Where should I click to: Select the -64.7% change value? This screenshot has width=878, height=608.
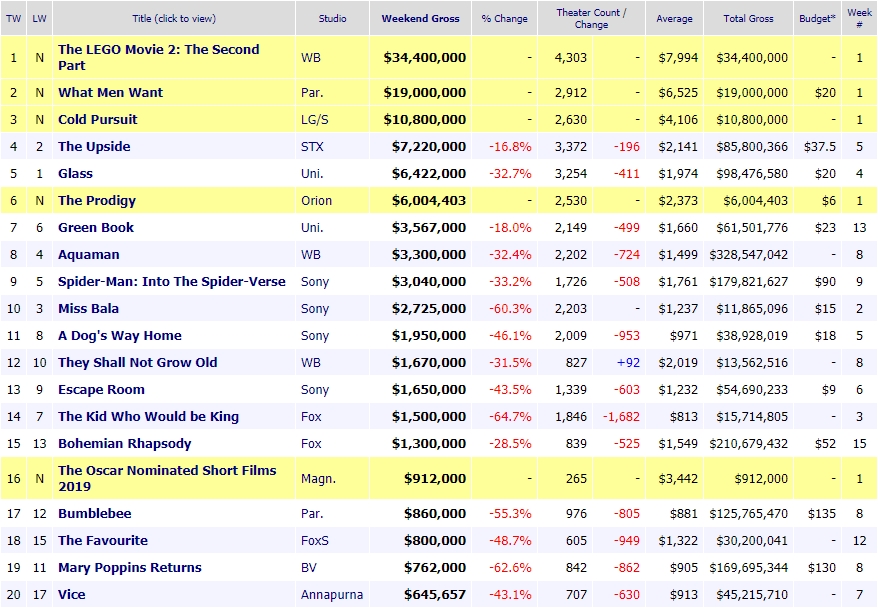510,417
